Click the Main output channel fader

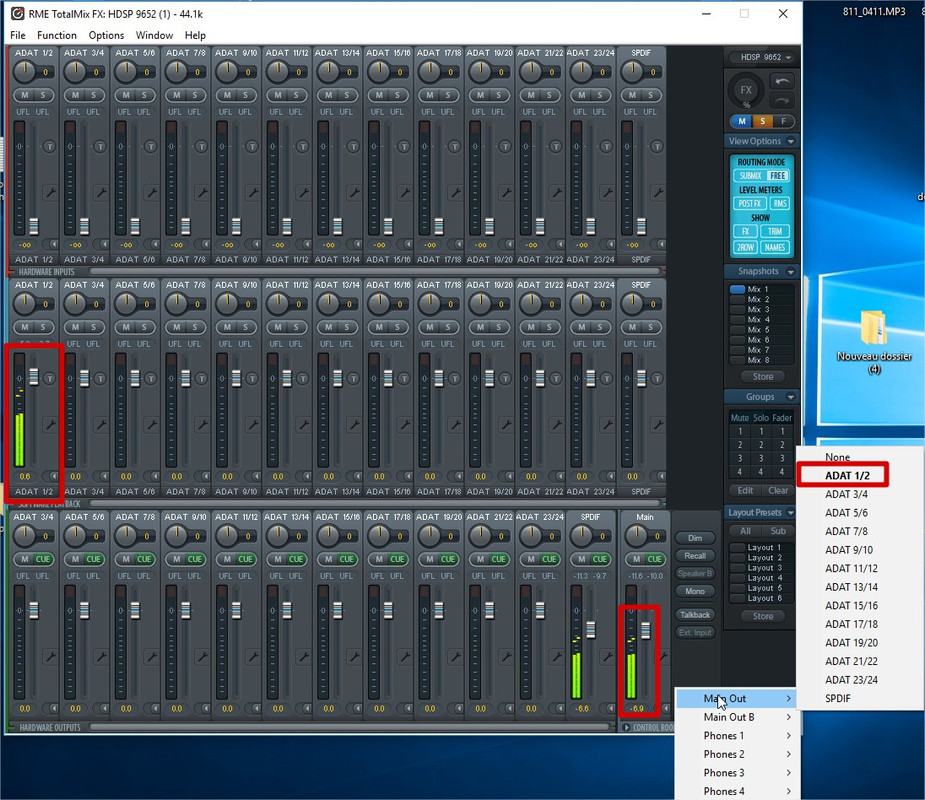(646, 631)
